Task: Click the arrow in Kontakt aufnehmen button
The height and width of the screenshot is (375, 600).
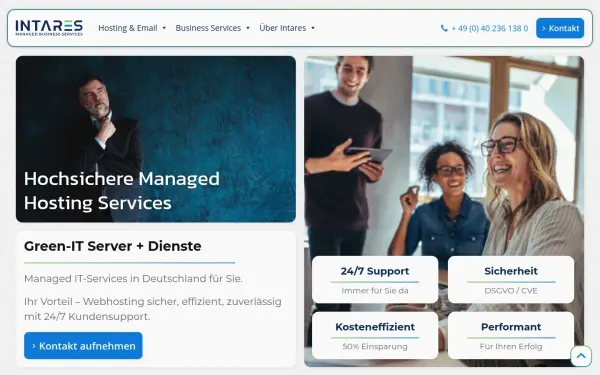Action: tap(34, 346)
